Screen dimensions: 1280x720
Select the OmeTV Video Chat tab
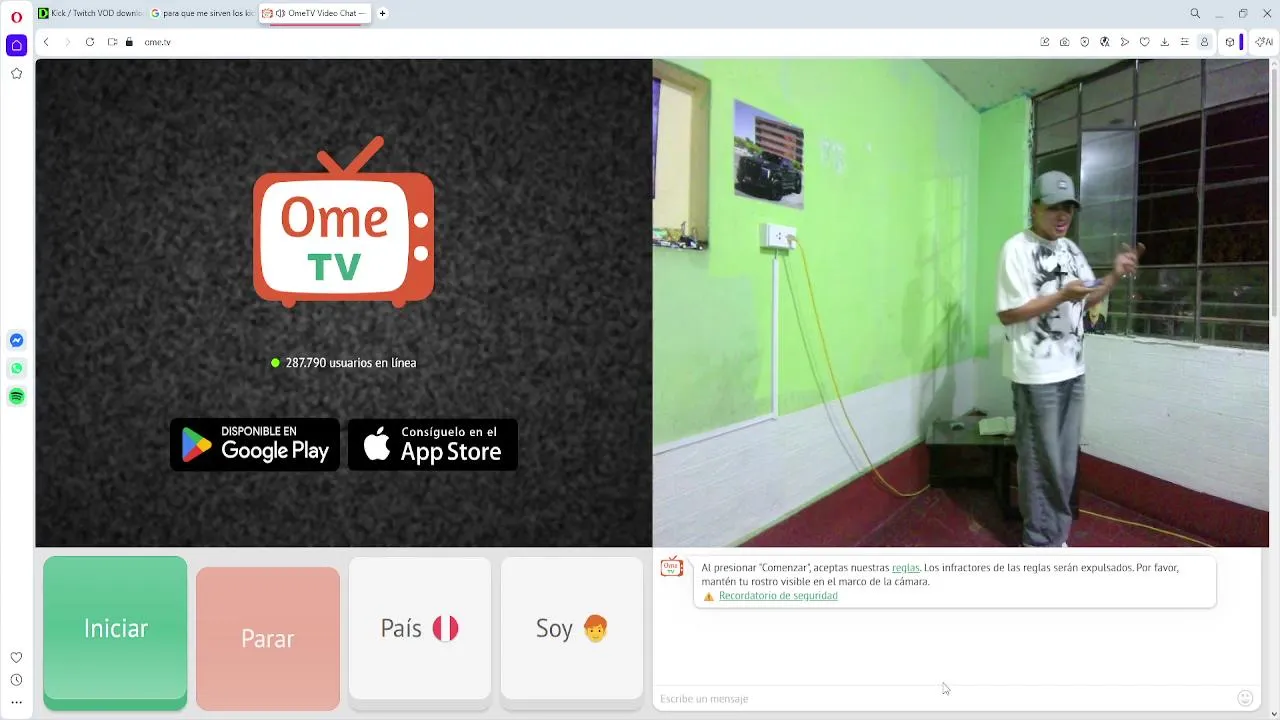point(315,14)
